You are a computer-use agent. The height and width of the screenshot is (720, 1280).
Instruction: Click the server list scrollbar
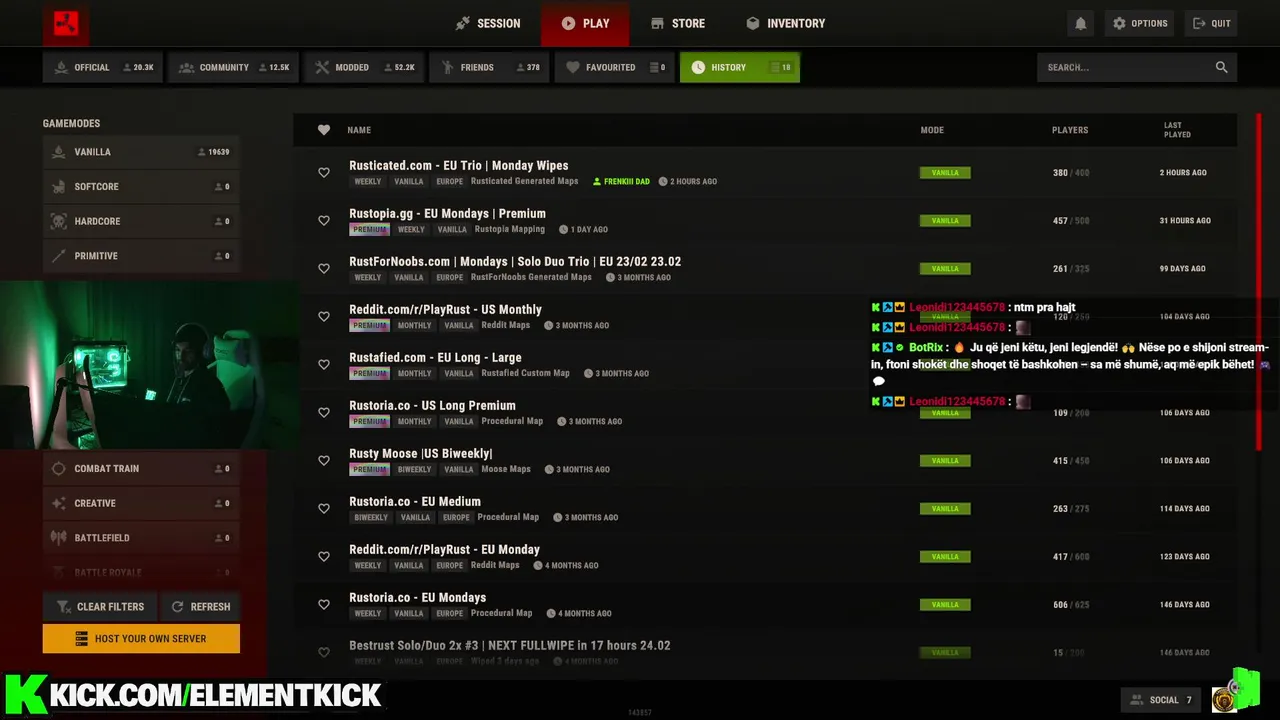(x=1260, y=280)
